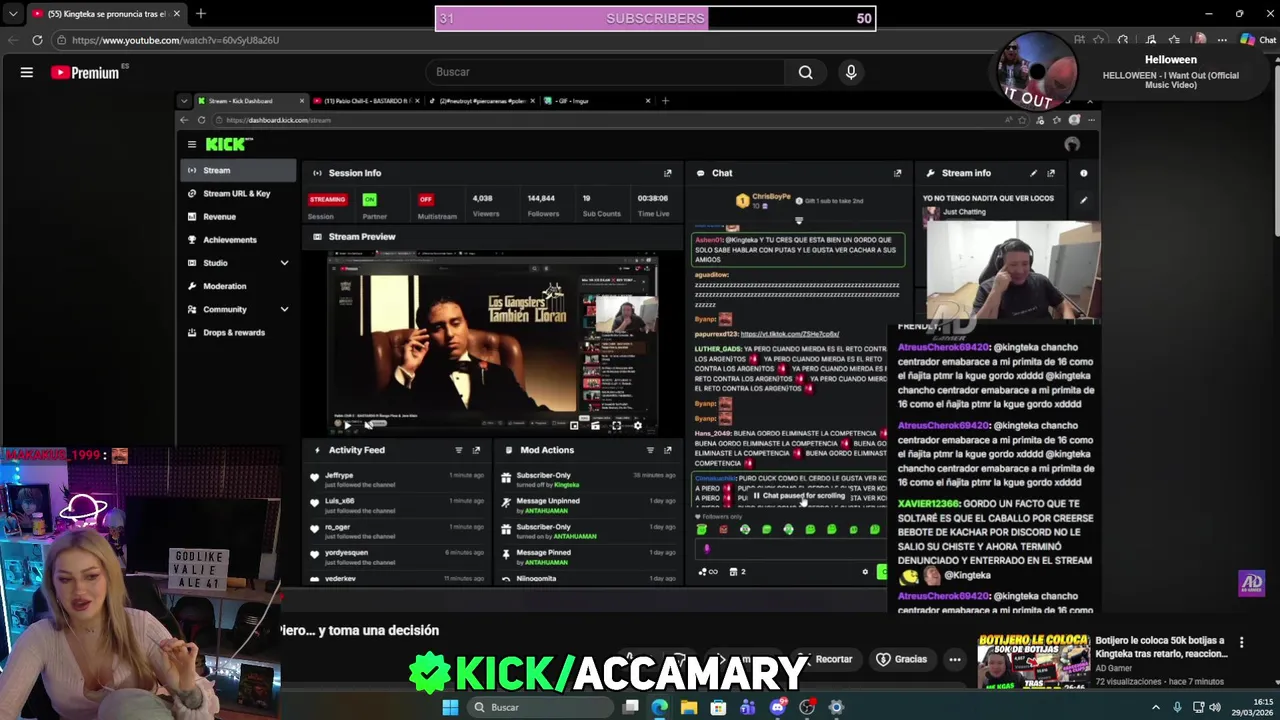Open the Kick dashboard hamburger menu

coord(192,144)
